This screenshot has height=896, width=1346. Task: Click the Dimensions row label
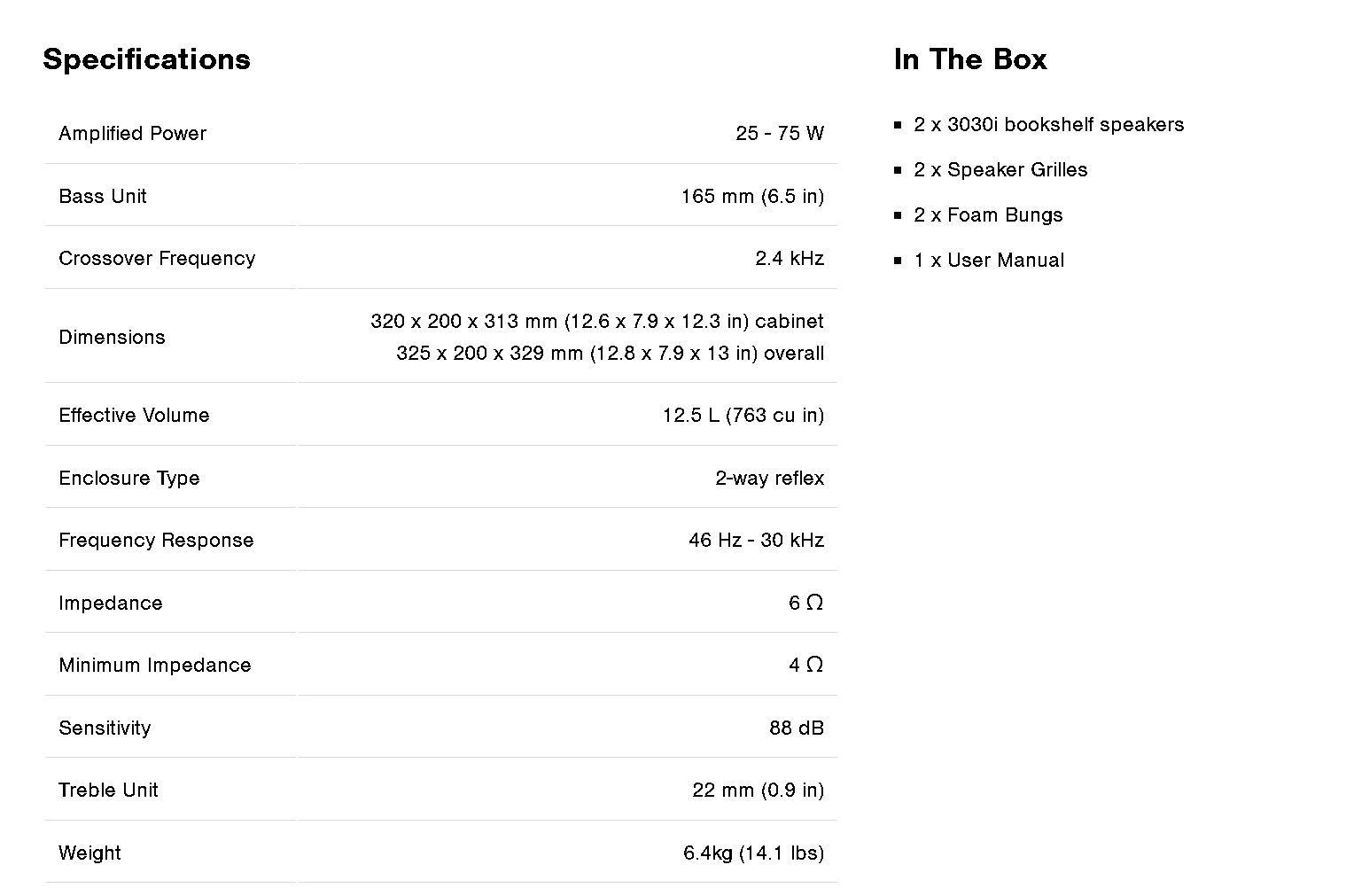tap(112, 337)
